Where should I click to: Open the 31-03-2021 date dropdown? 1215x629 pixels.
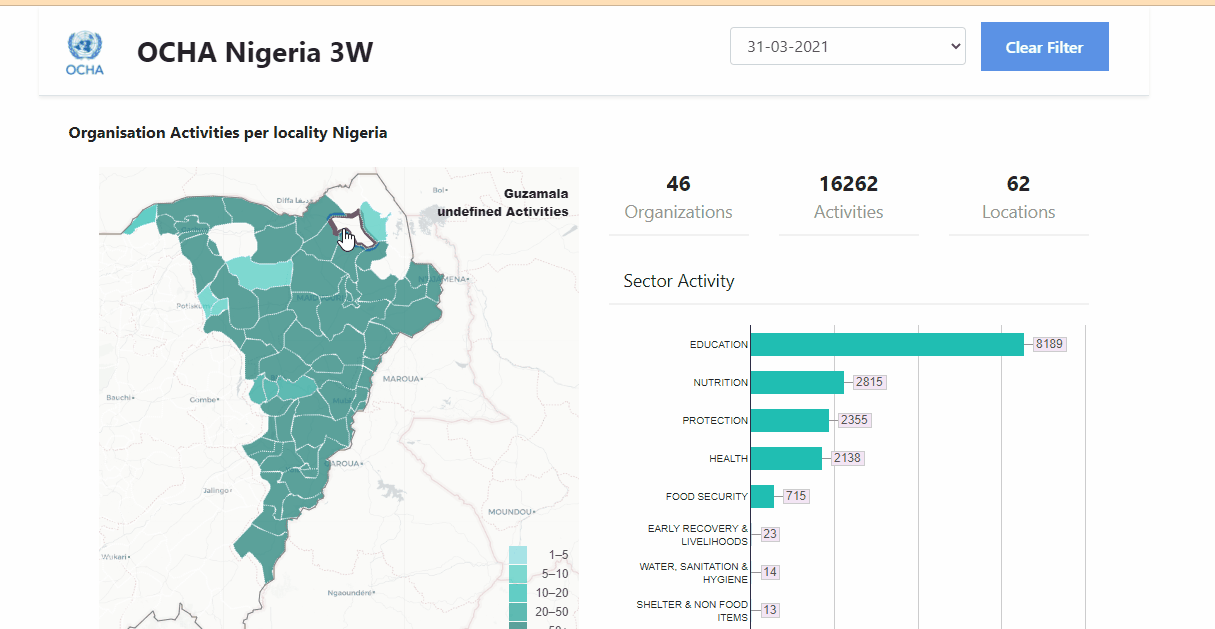tap(848, 46)
